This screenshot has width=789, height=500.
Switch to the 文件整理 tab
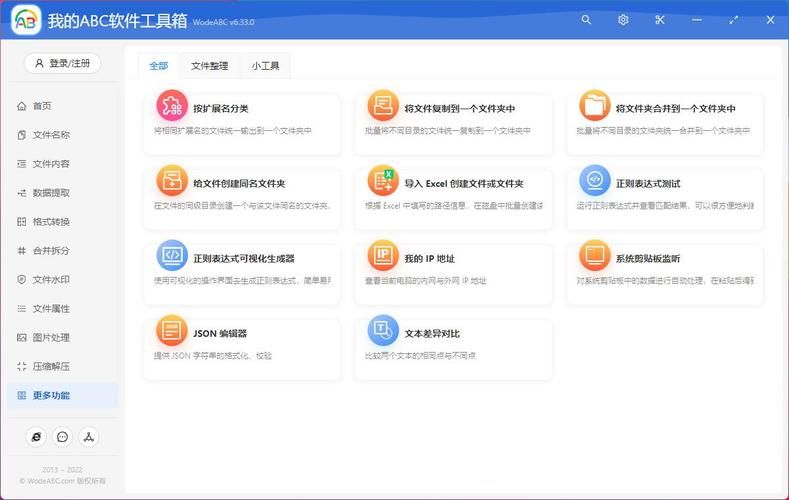pos(209,66)
